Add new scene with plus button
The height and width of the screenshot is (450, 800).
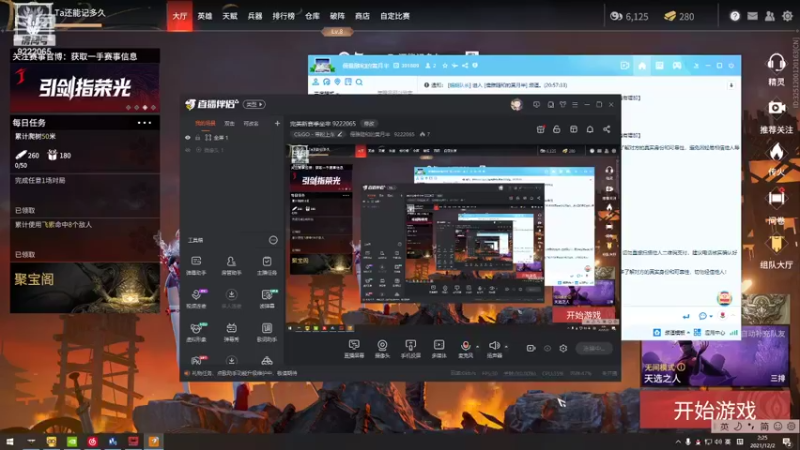[x=277, y=123]
